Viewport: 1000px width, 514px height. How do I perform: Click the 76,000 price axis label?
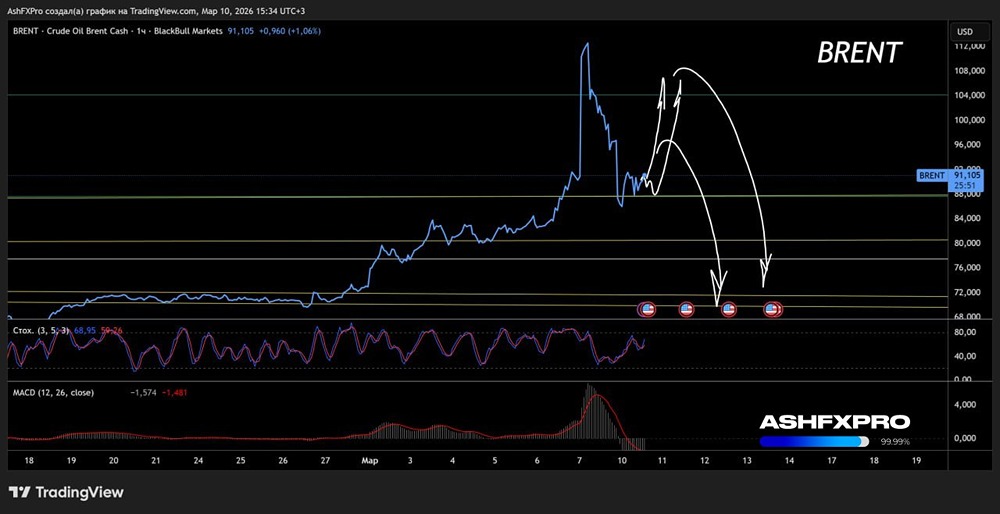coord(969,268)
